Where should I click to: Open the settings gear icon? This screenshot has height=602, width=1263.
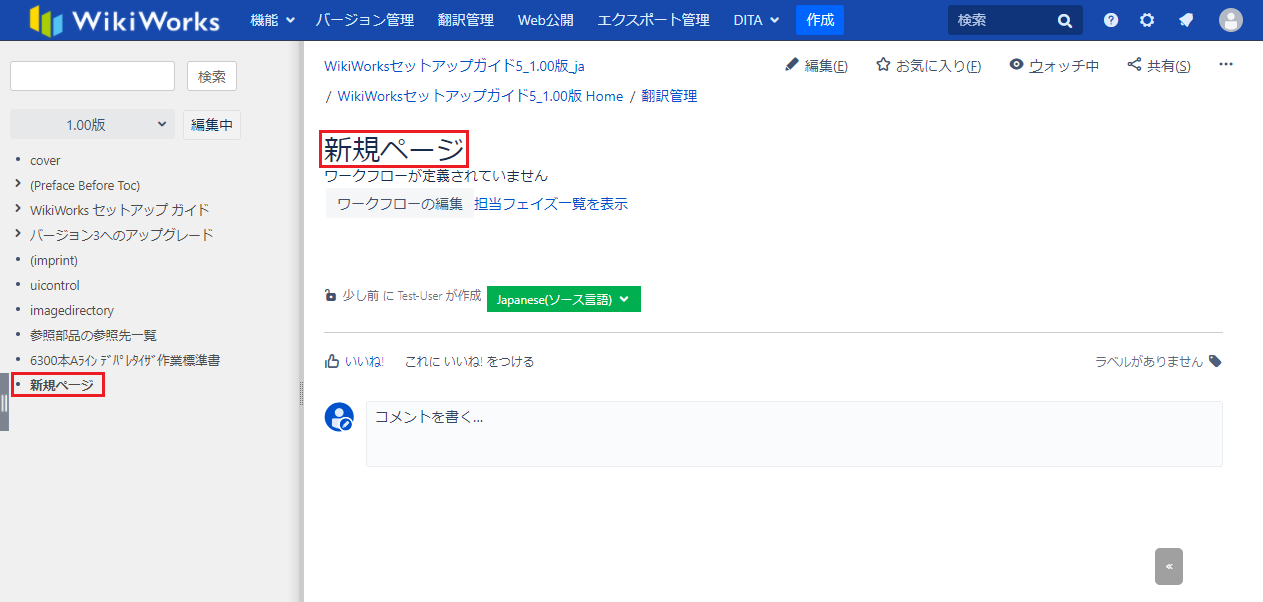pyautogui.click(x=1147, y=20)
